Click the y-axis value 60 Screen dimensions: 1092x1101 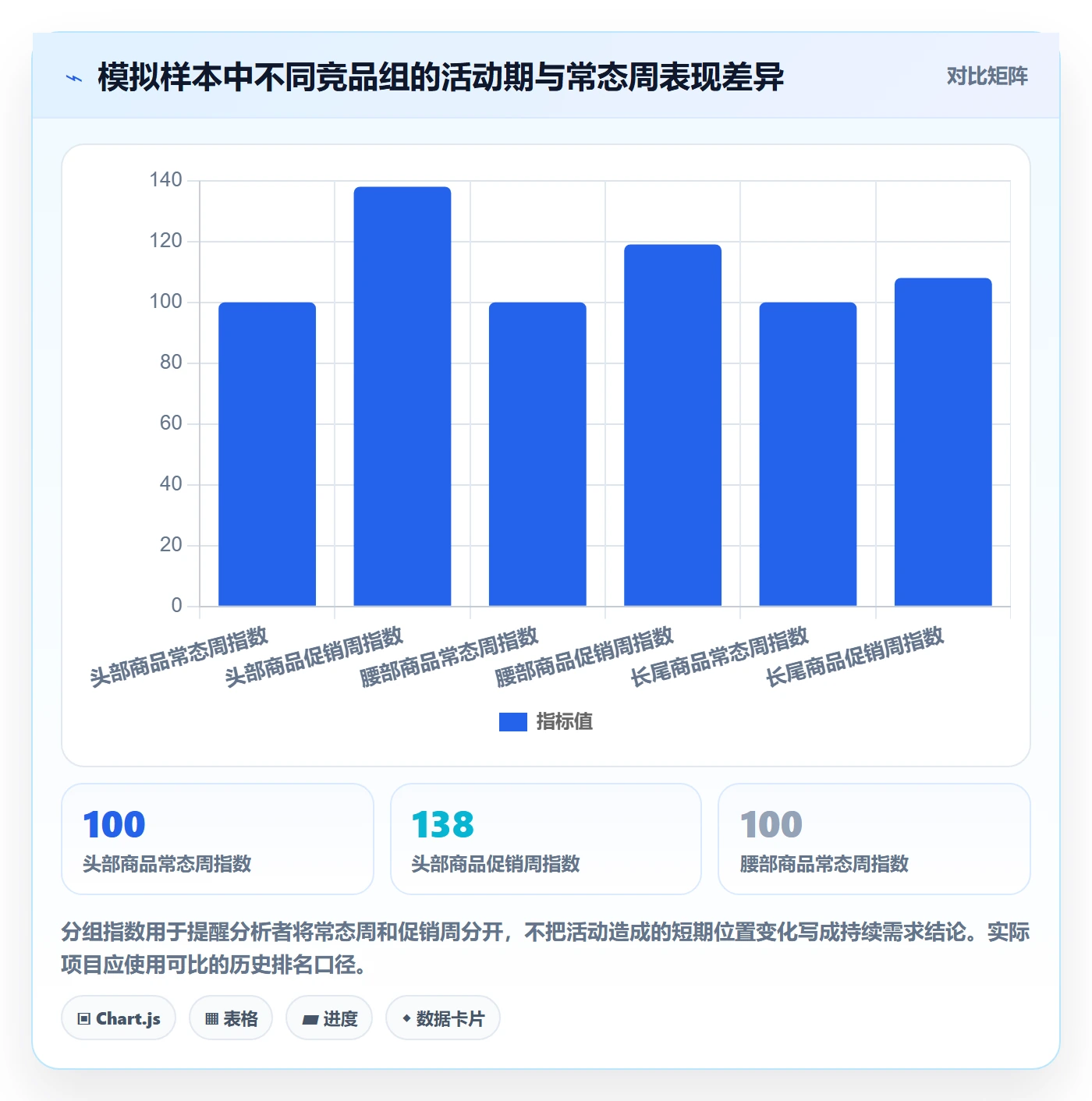point(171,423)
